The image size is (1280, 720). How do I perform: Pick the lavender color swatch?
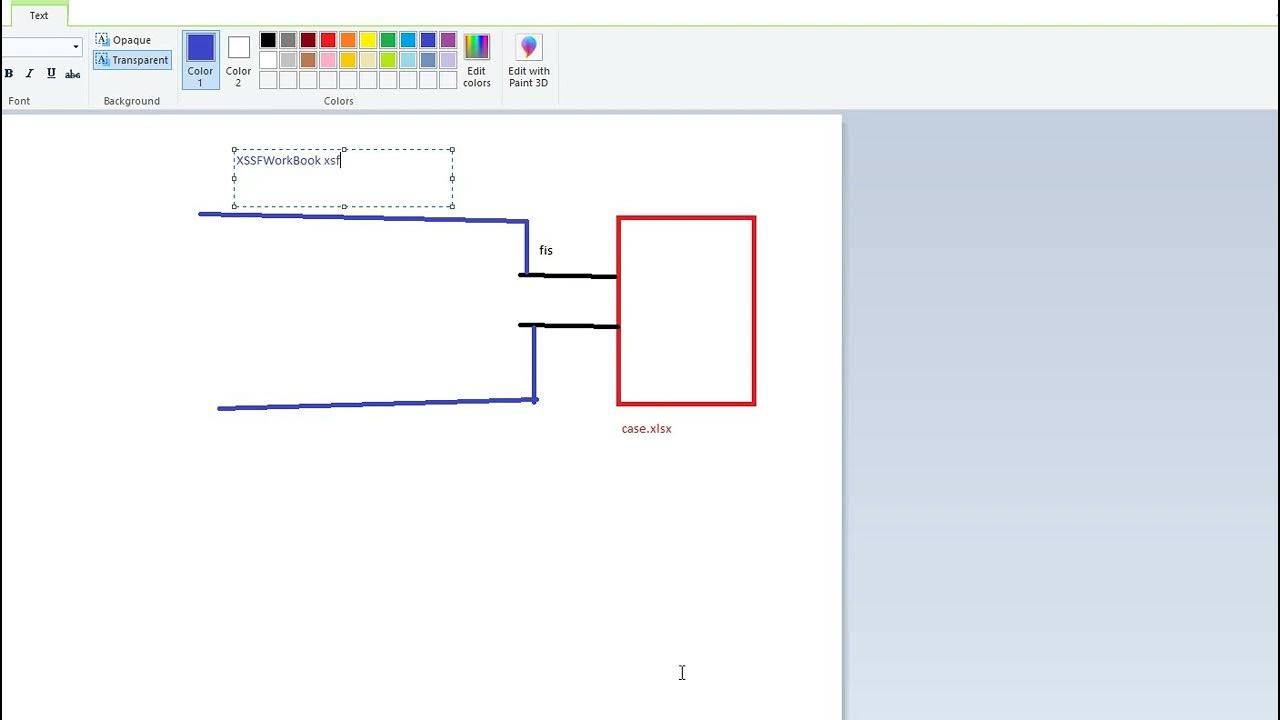pos(448,60)
